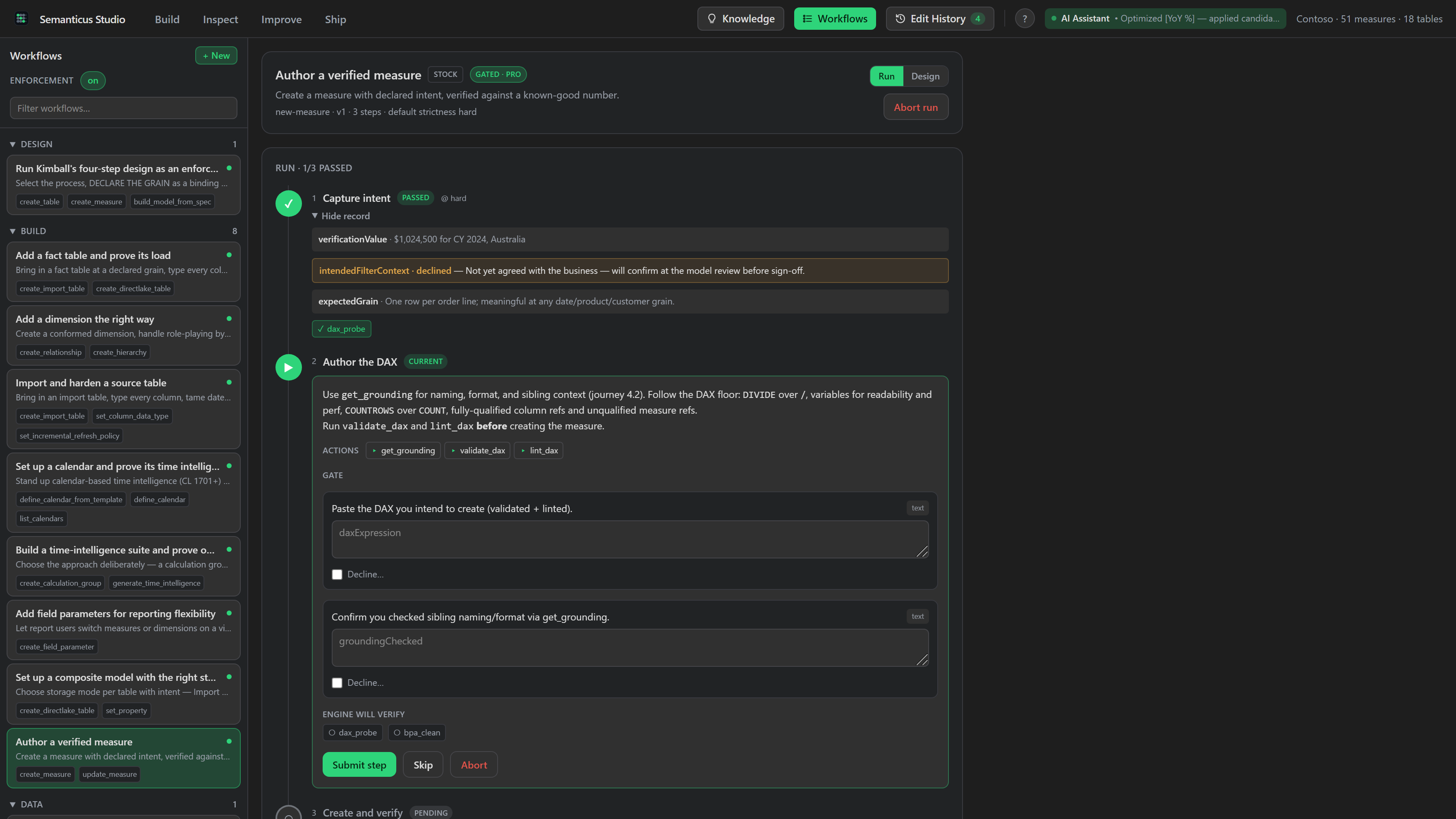Click the list icon on Workflows button
Viewport: 1456px width, 819px height.
coord(807,19)
